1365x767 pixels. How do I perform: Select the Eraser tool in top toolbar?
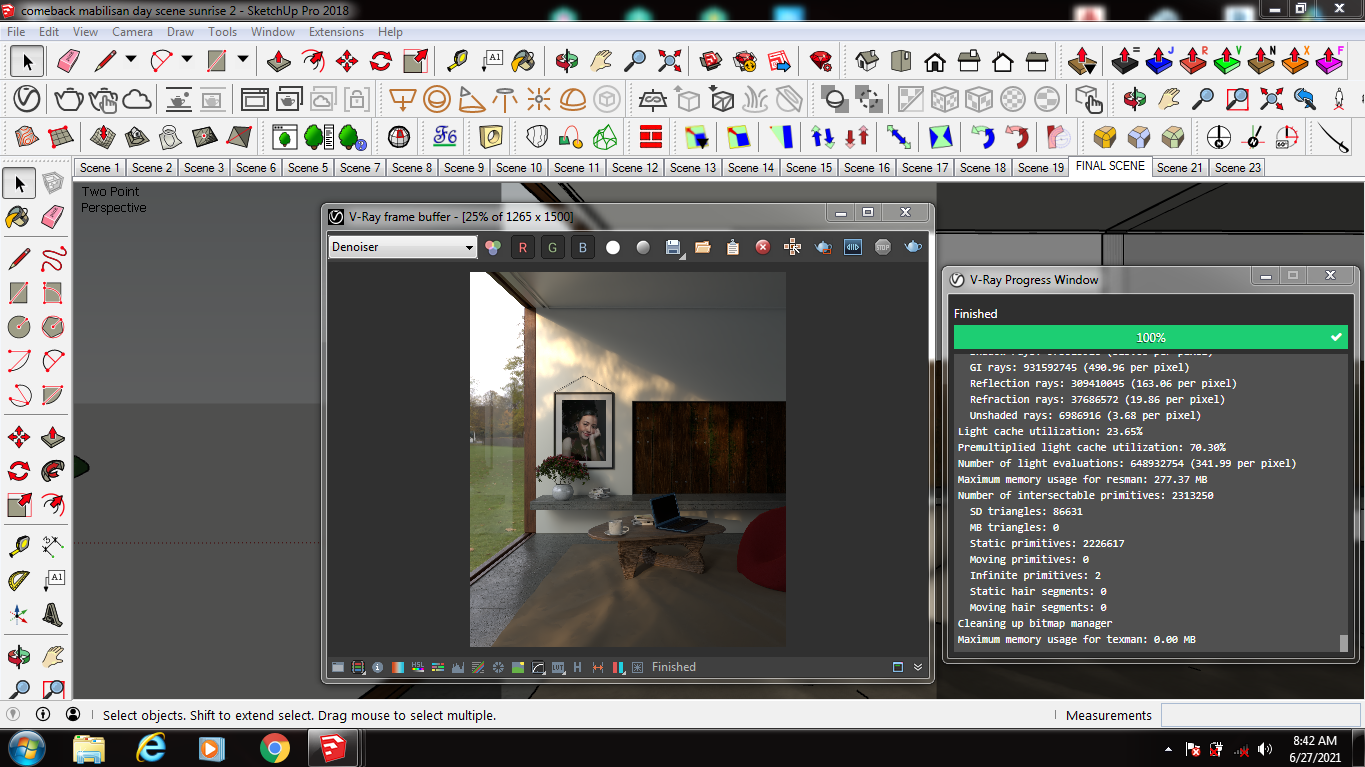pos(68,61)
